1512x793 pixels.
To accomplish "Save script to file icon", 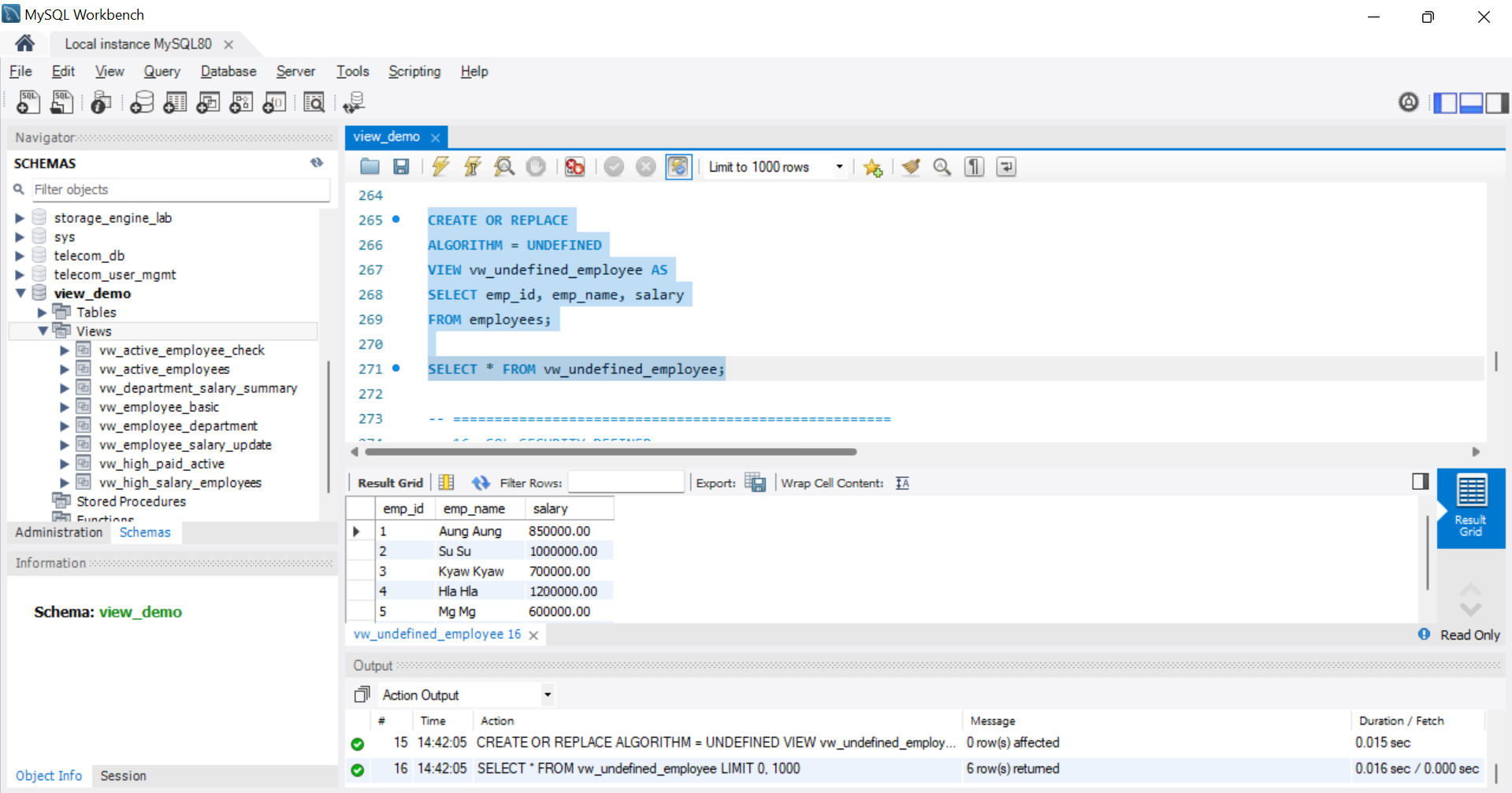I will tap(401, 167).
